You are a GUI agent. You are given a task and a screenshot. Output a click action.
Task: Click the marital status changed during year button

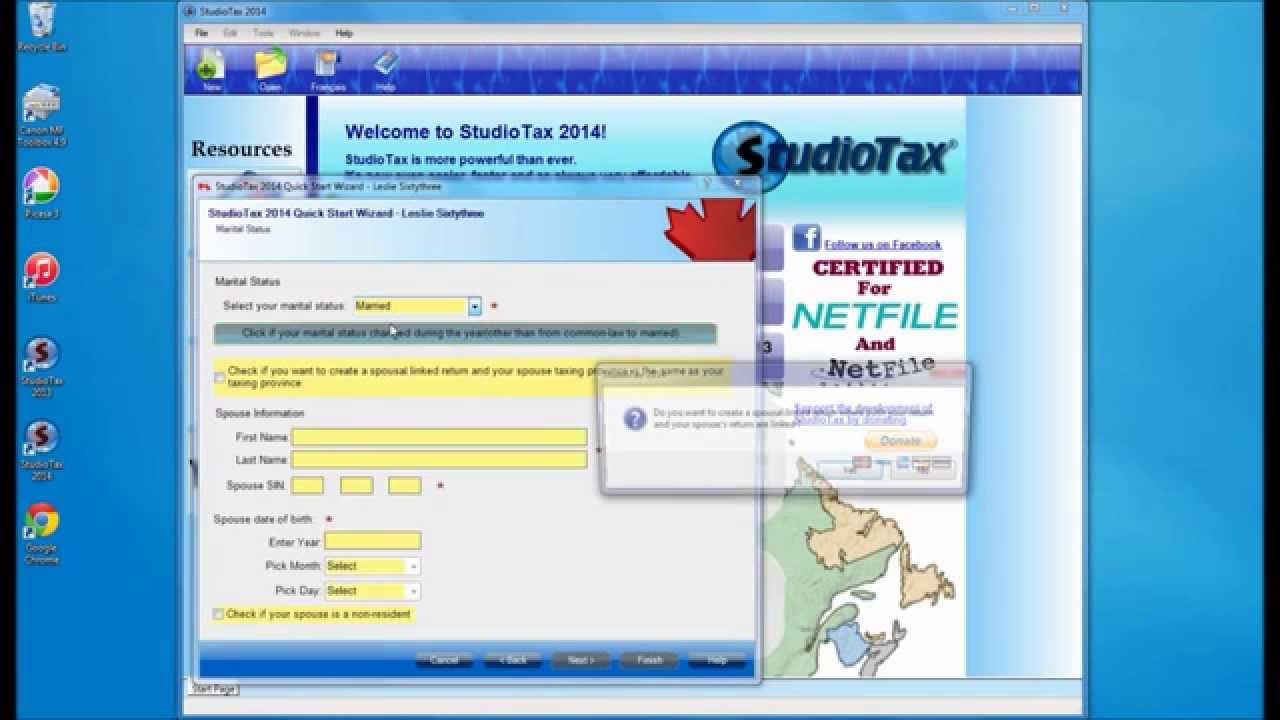tap(465, 333)
